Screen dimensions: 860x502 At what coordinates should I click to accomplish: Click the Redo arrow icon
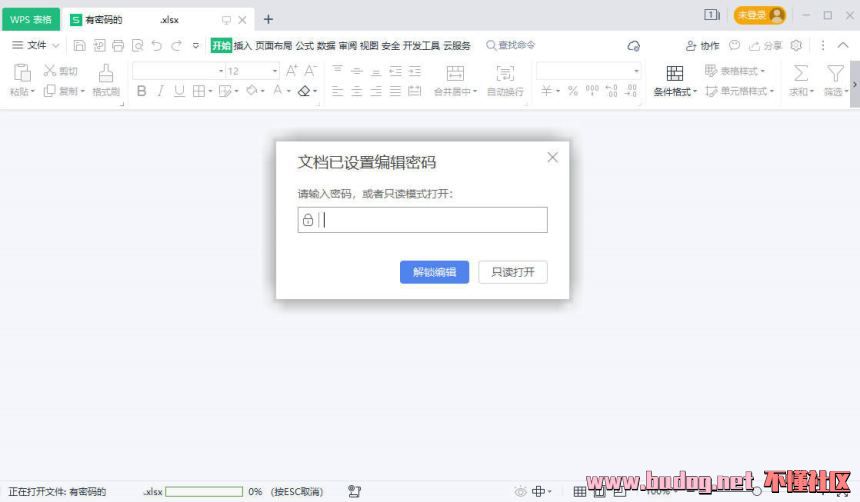176,46
